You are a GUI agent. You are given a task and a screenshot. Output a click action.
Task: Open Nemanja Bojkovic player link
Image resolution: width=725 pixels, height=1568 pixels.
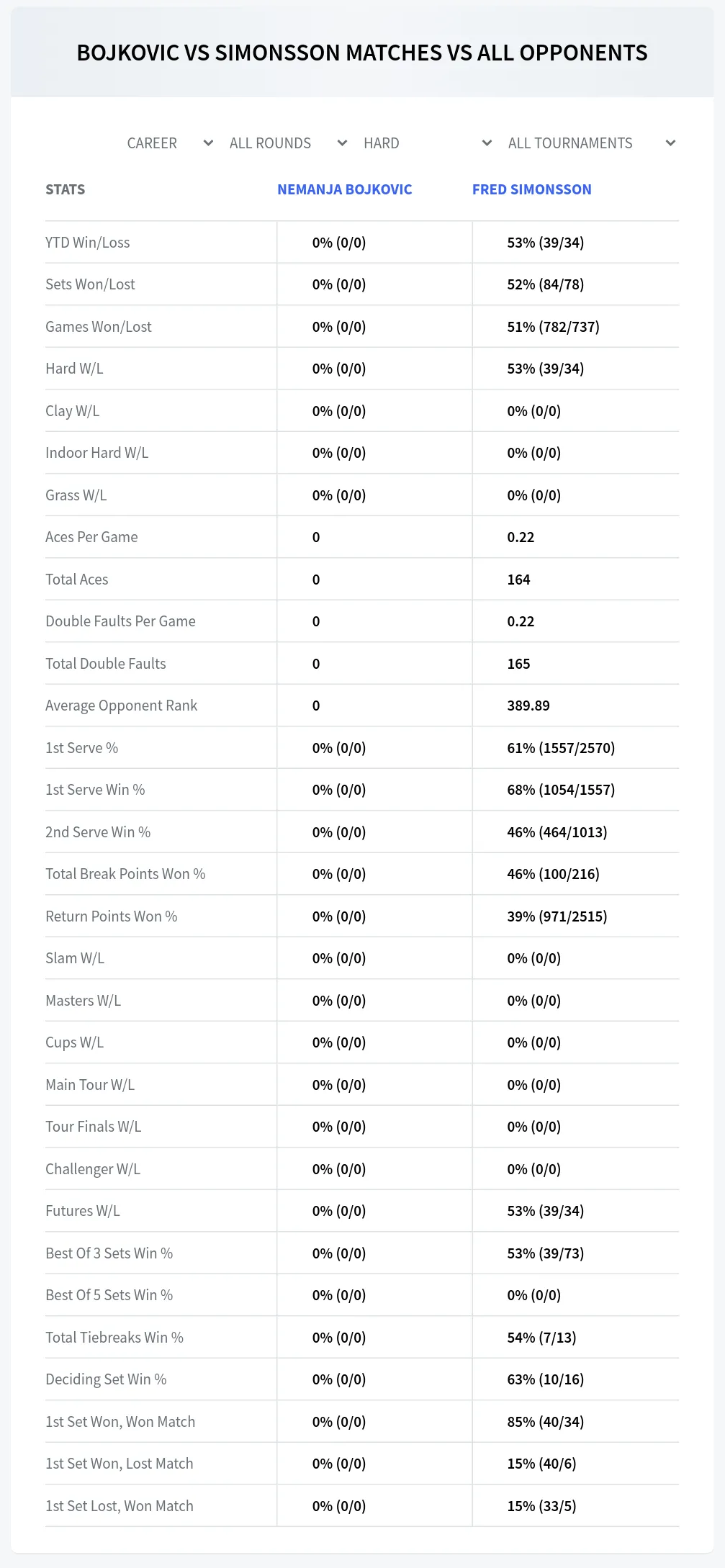[345, 189]
